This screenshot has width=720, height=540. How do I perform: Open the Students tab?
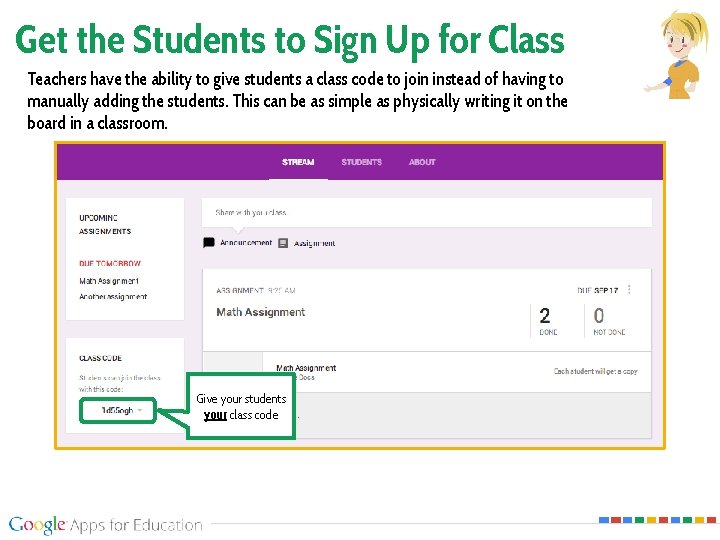tap(361, 162)
